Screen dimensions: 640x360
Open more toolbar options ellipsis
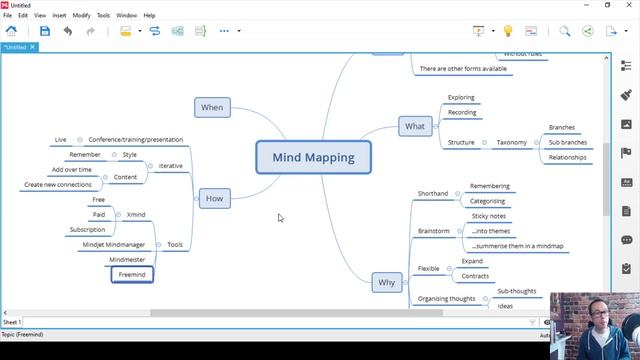(x=224, y=31)
